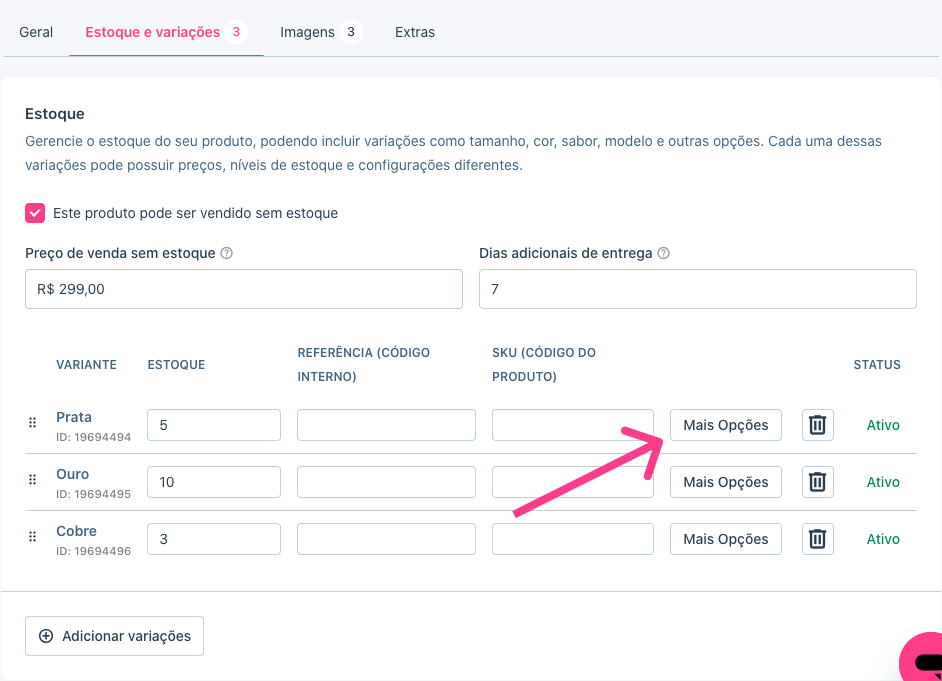The width and height of the screenshot is (942, 681).
Task: Grab the drag handle of the Ouro row
Action: [x=32, y=479]
